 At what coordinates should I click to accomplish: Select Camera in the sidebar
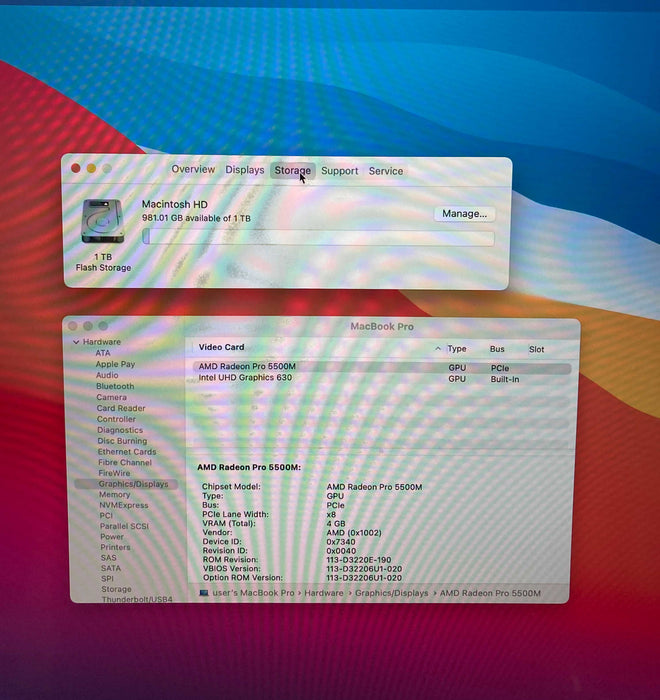[112, 397]
